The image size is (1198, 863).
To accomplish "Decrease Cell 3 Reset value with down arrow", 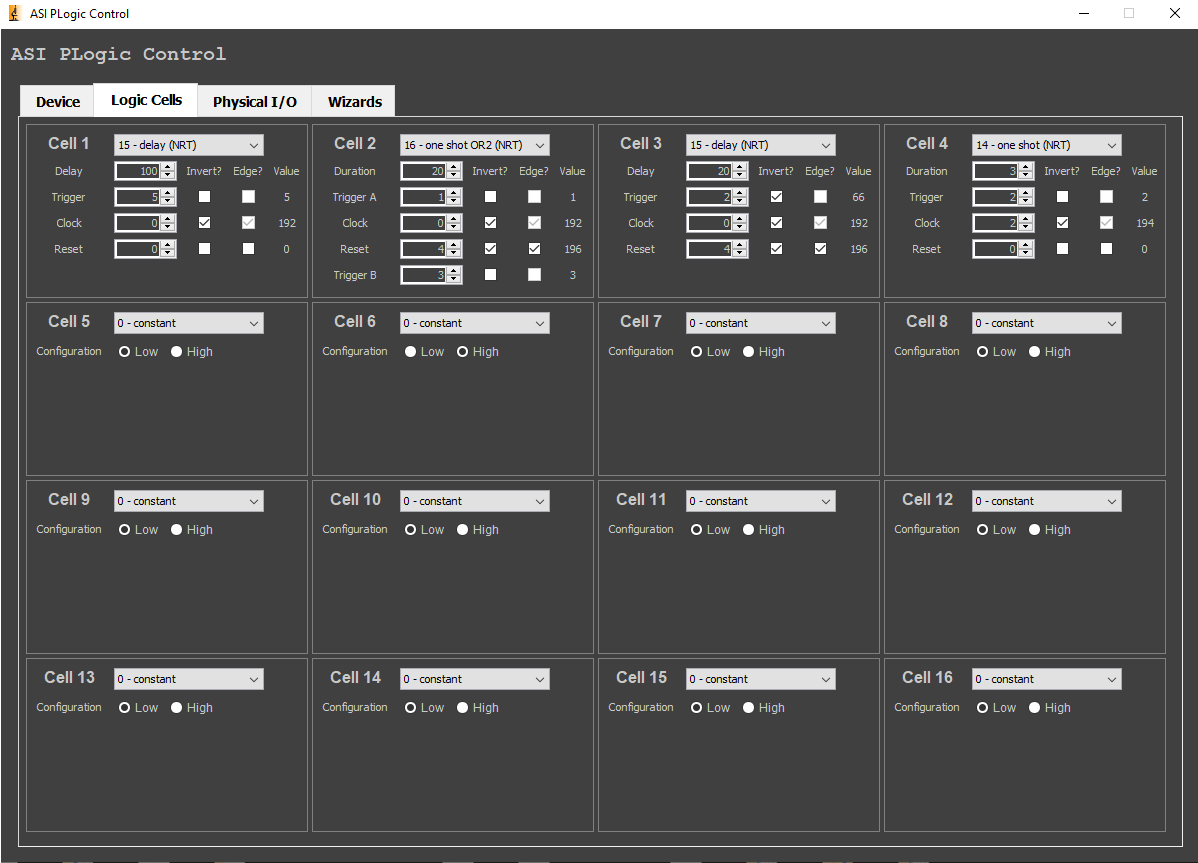I will click(740, 254).
